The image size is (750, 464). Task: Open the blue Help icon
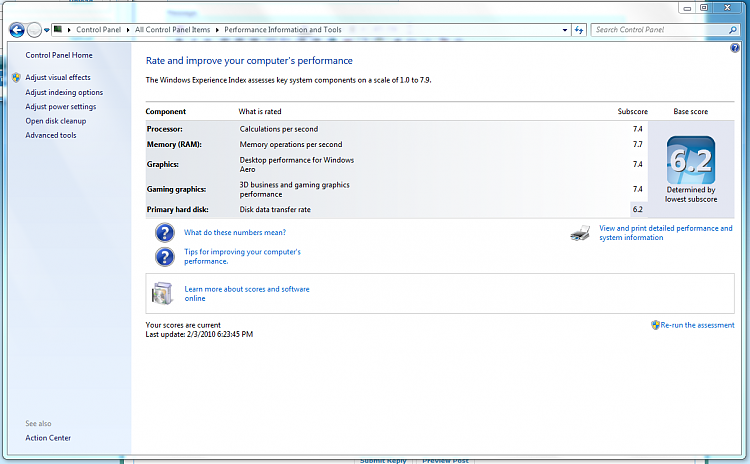coord(735,48)
